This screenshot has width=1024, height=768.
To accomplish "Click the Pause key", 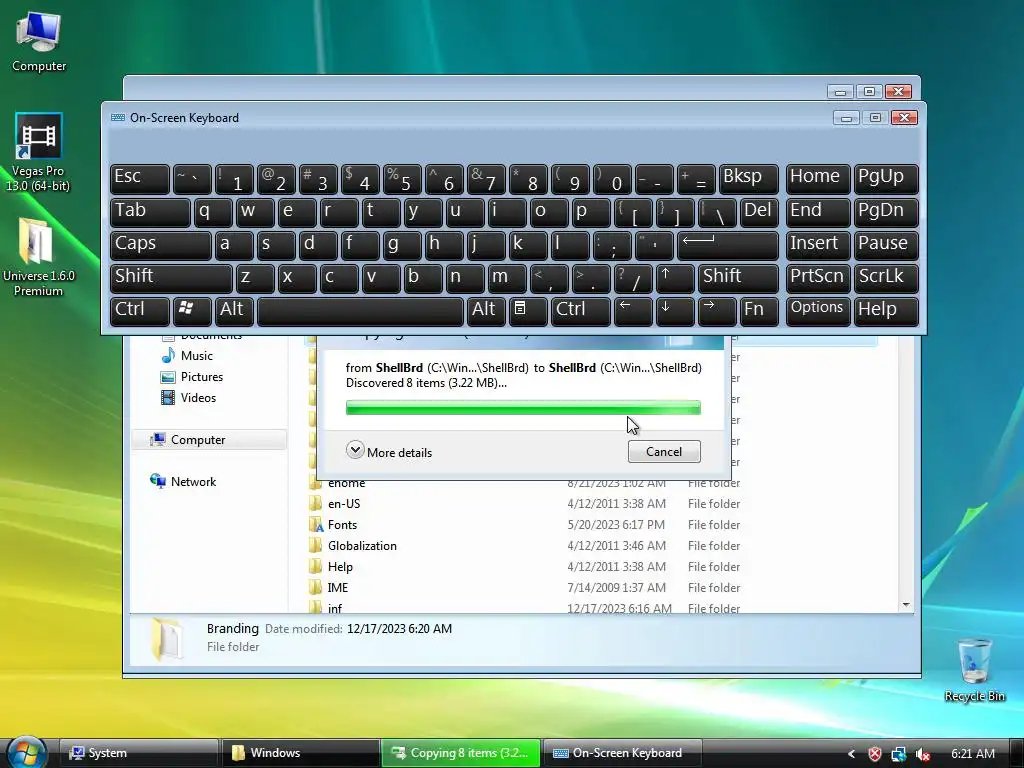I will [x=886, y=246].
